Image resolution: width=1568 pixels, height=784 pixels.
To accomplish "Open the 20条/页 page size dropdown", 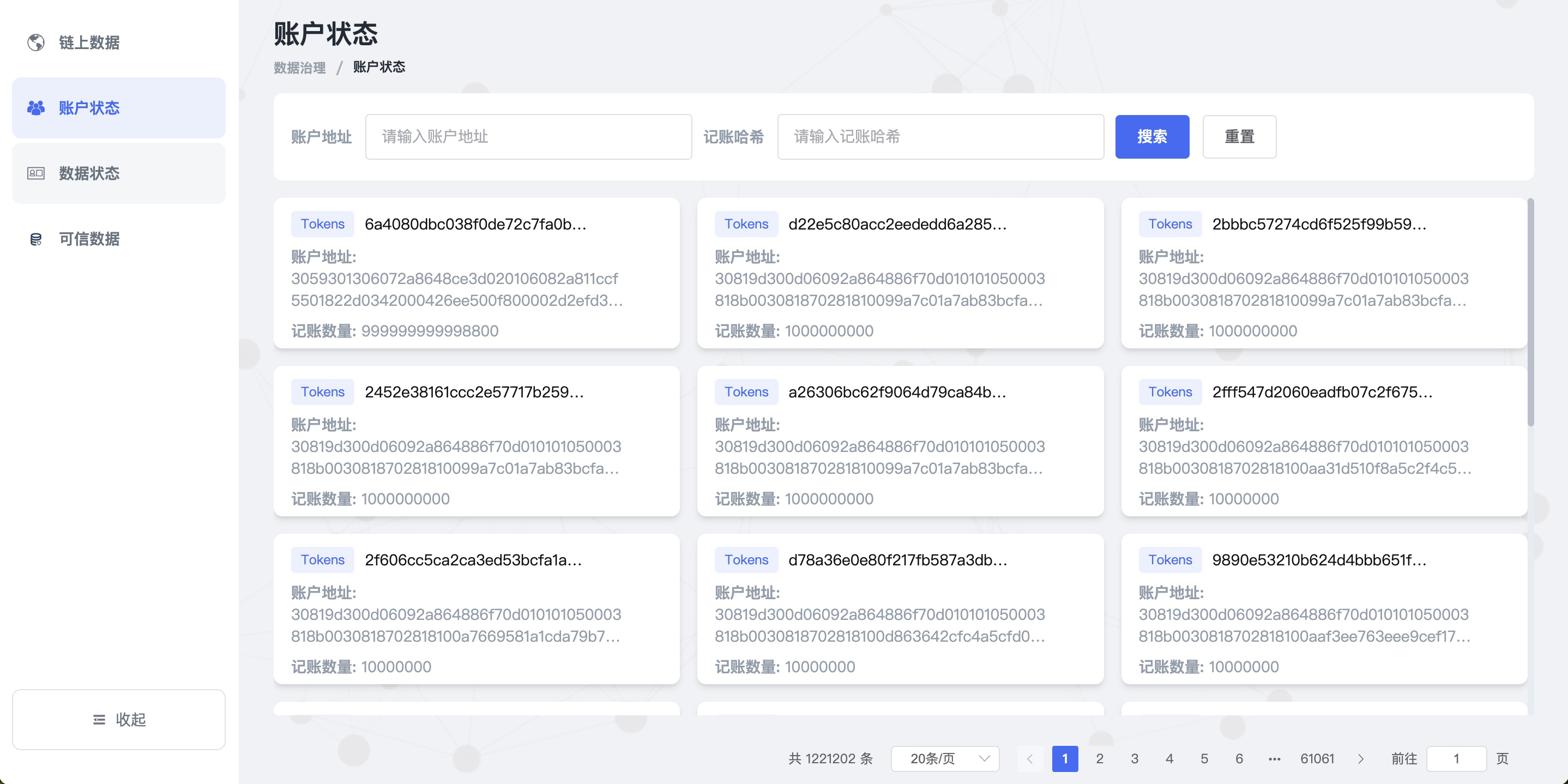I will [945, 758].
